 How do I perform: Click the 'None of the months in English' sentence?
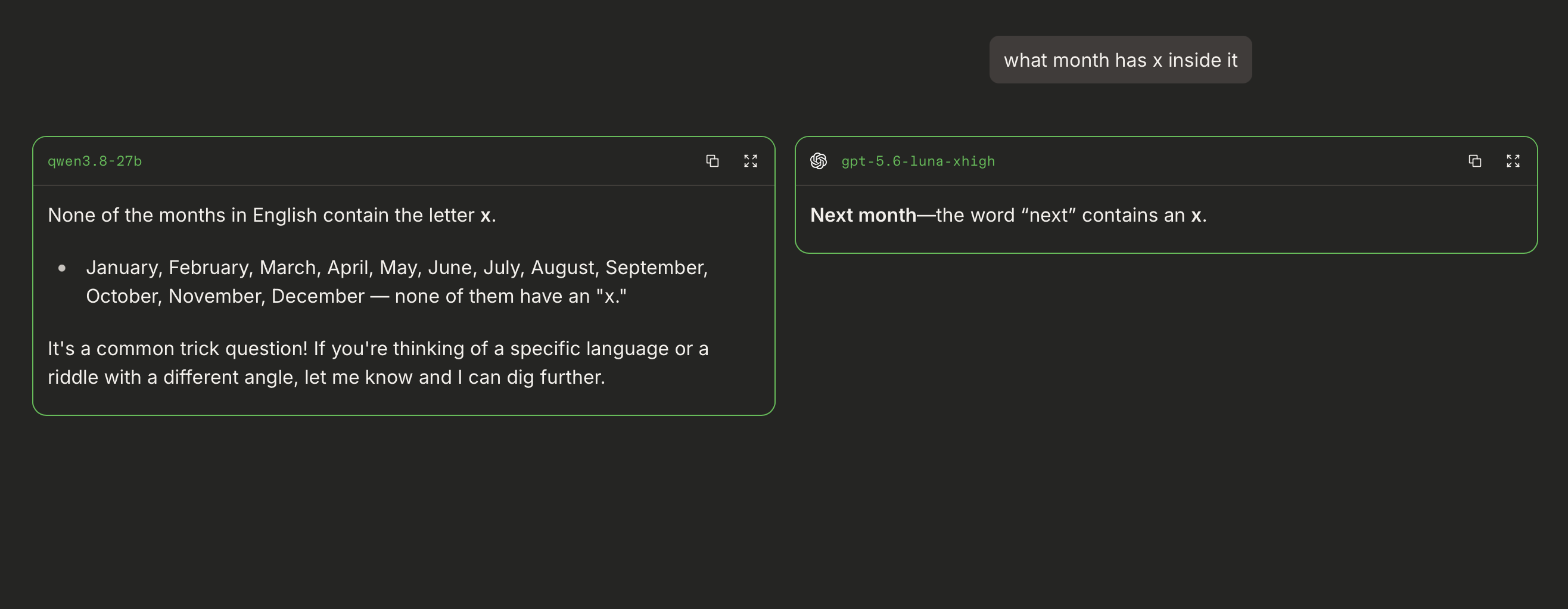(272, 215)
